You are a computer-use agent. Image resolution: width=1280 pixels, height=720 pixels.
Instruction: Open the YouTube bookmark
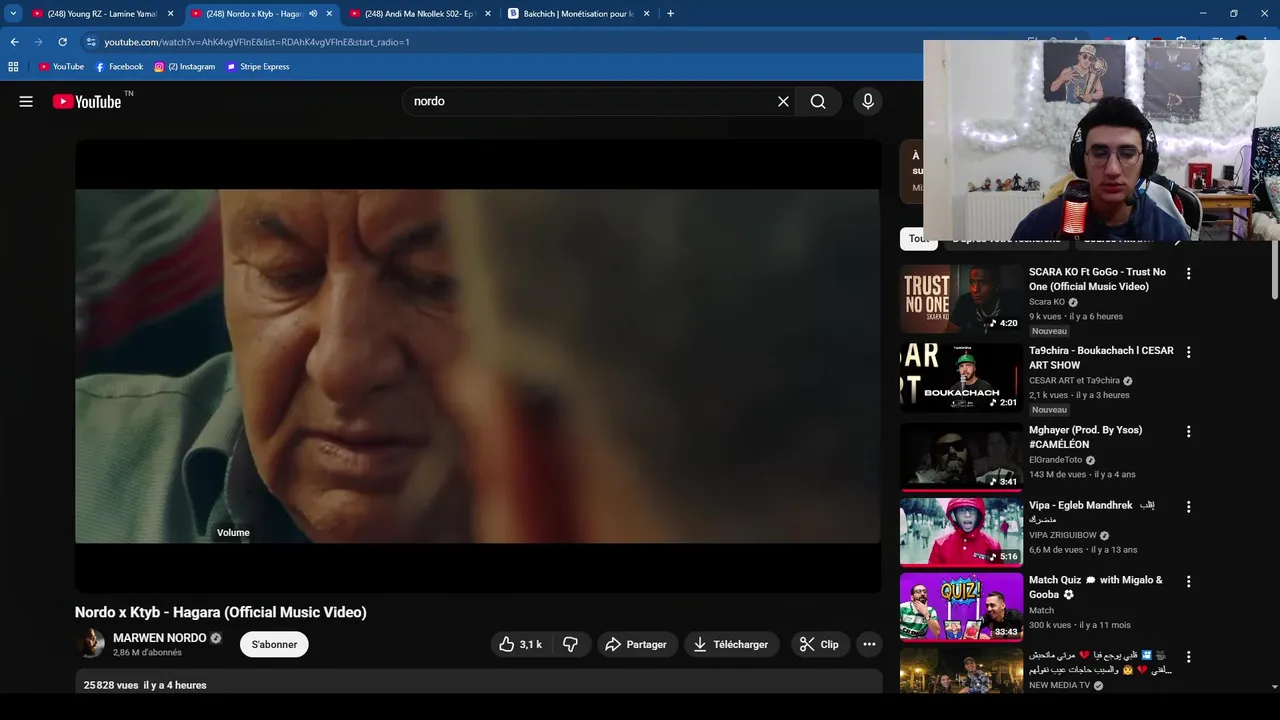point(61,67)
